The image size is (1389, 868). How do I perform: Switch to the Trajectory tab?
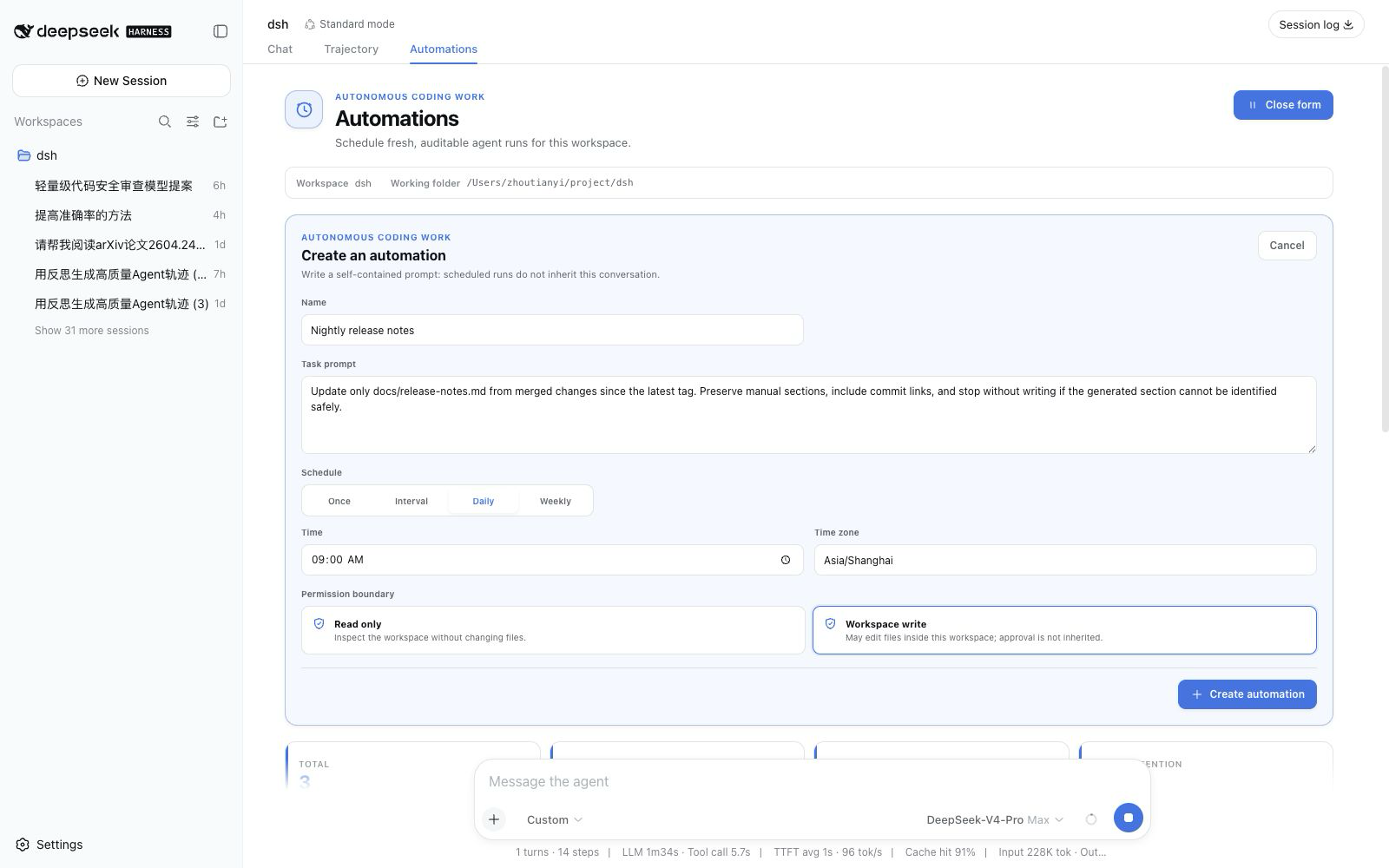[352, 49]
